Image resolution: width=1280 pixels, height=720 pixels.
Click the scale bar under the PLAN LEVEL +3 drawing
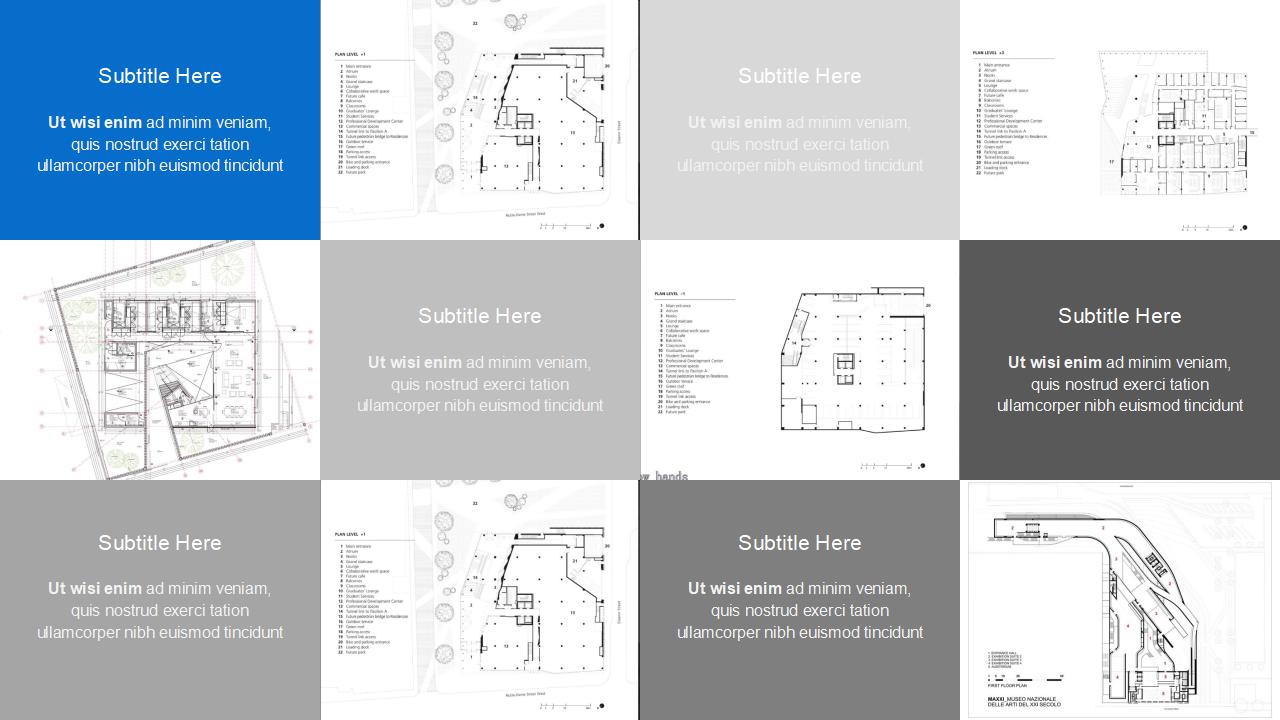tap(1208, 227)
